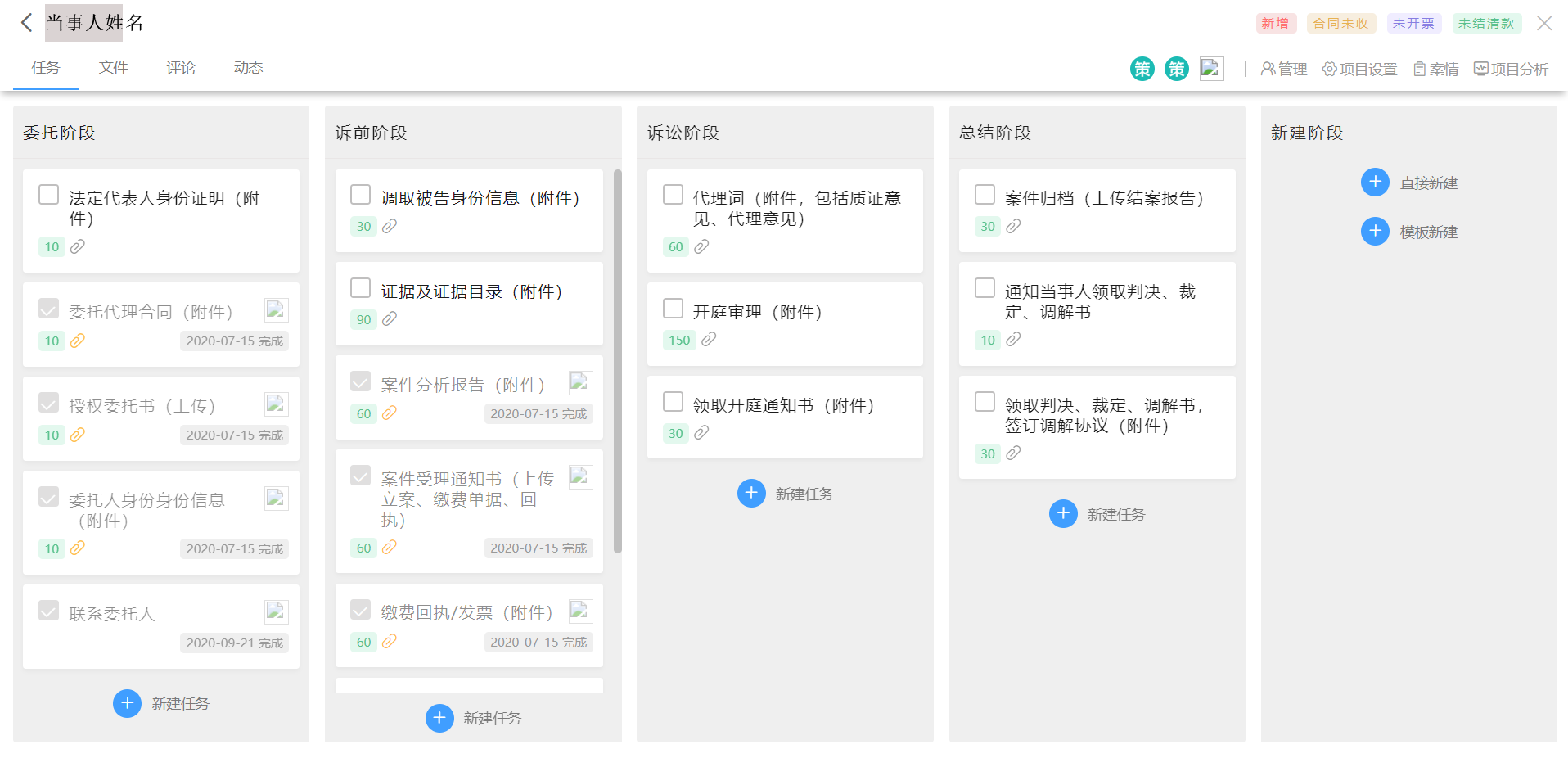Image resolution: width=1568 pixels, height=758 pixels.
Task: Click attachment icon on 案件分析报告 card
Action: coord(390,413)
